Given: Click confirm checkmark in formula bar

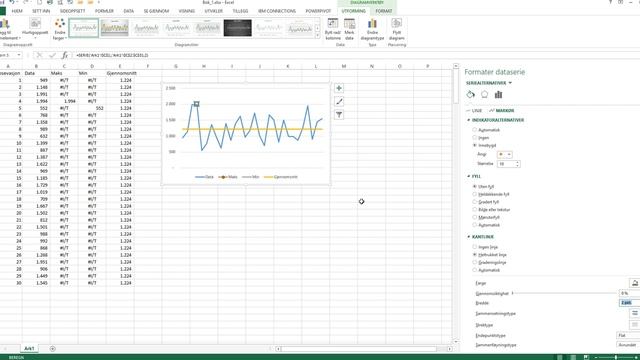Looking at the screenshot, I should point(52,55).
